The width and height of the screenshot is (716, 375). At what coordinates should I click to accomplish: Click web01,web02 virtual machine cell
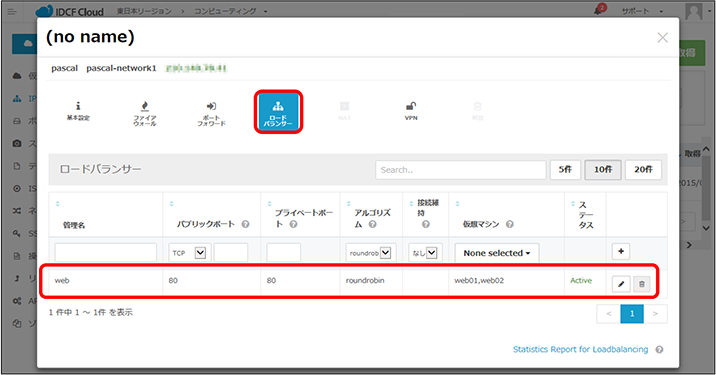479,280
